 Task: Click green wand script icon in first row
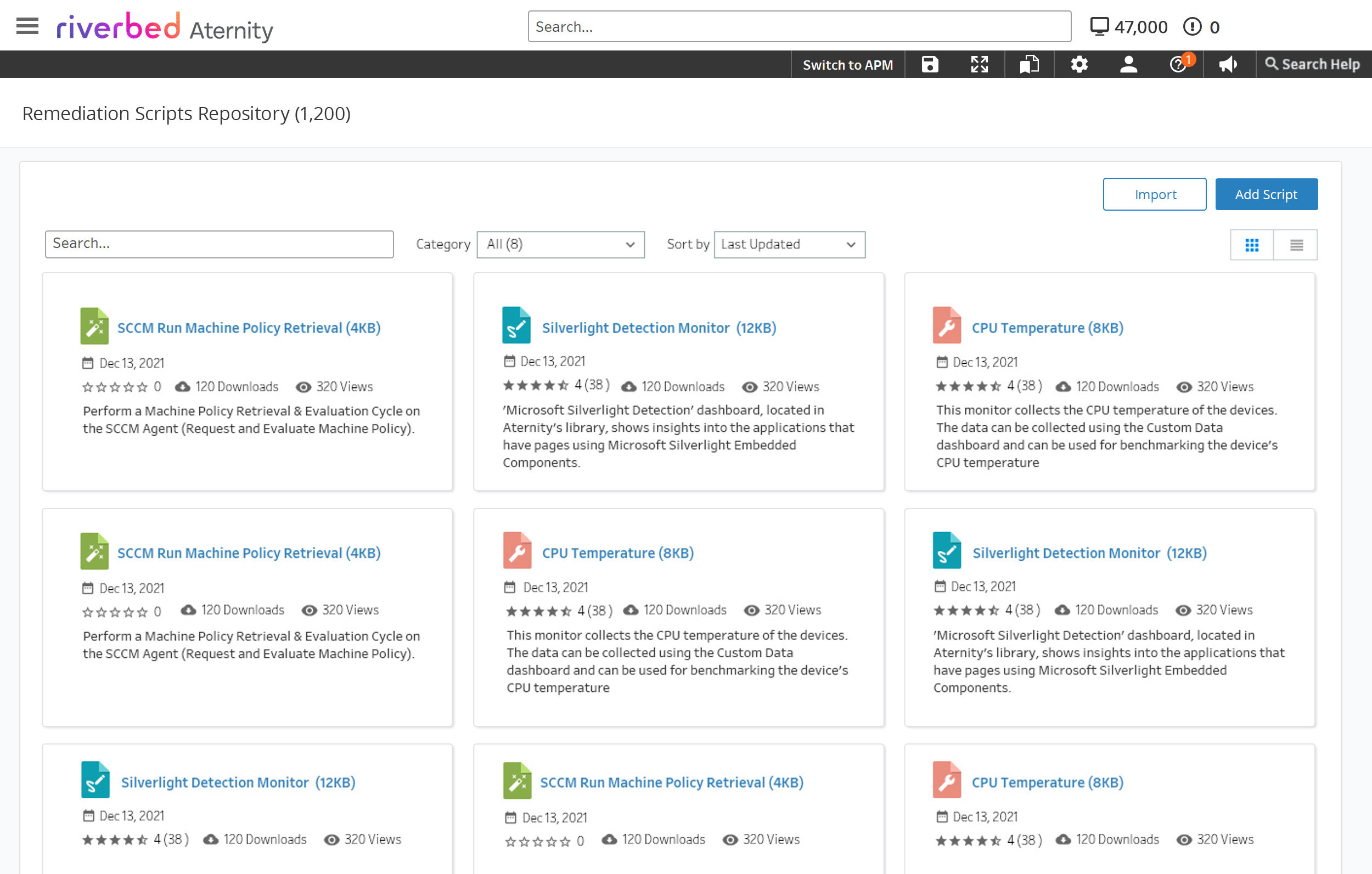[x=94, y=326]
